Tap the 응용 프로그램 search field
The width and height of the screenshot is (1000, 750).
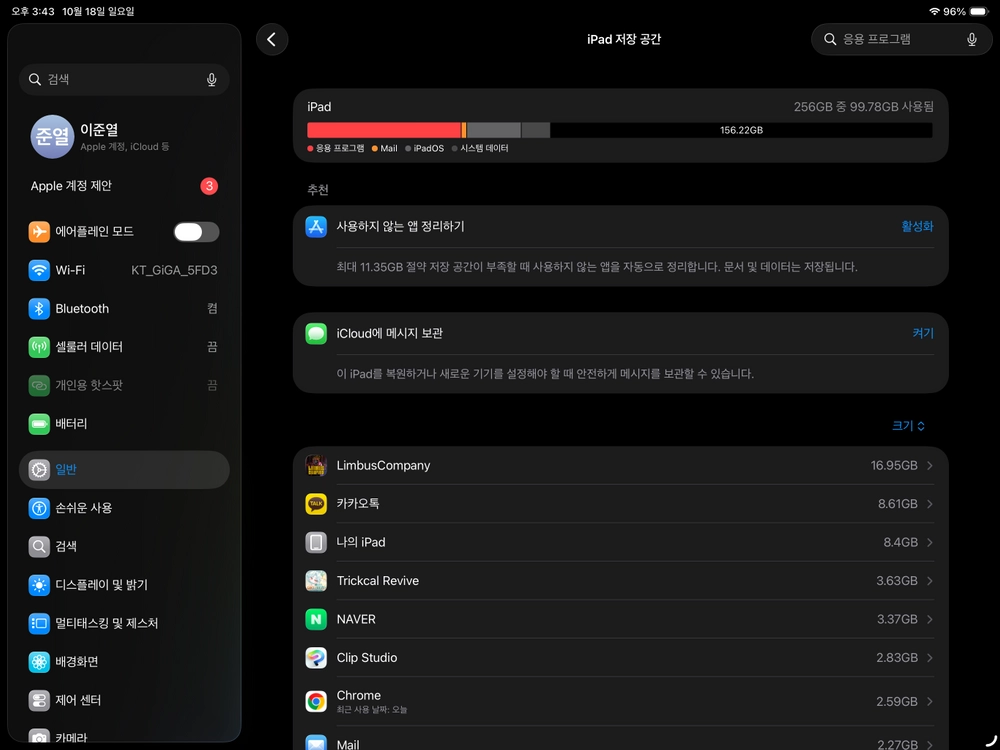click(901, 40)
